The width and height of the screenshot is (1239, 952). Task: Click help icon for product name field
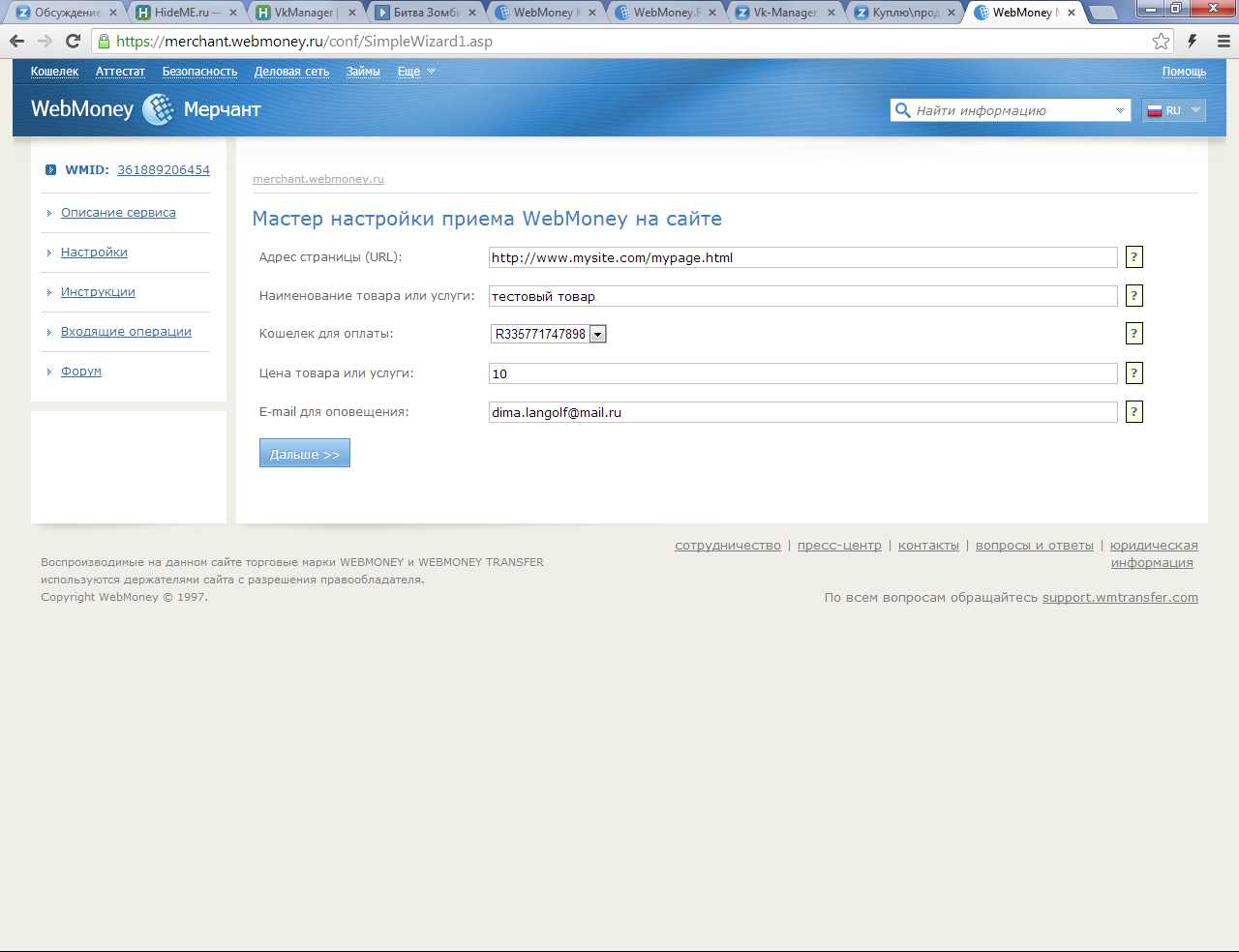[x=1134, y=296]
